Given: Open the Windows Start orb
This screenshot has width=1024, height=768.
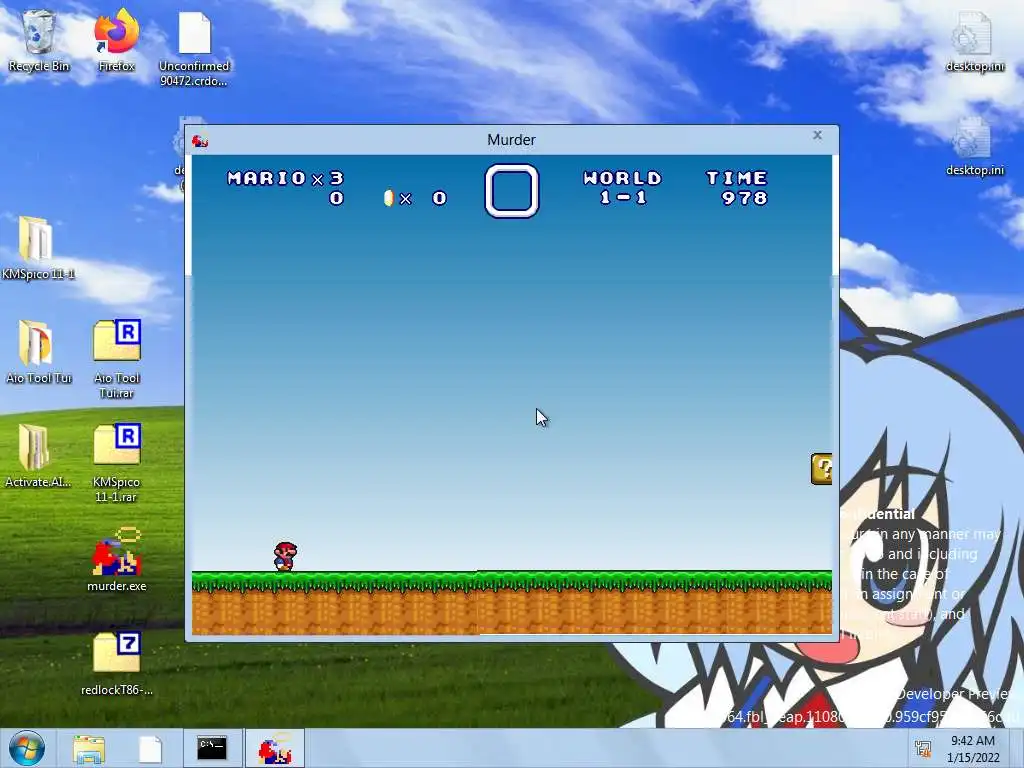Looking at the screenshot, I should click(27, 748).
